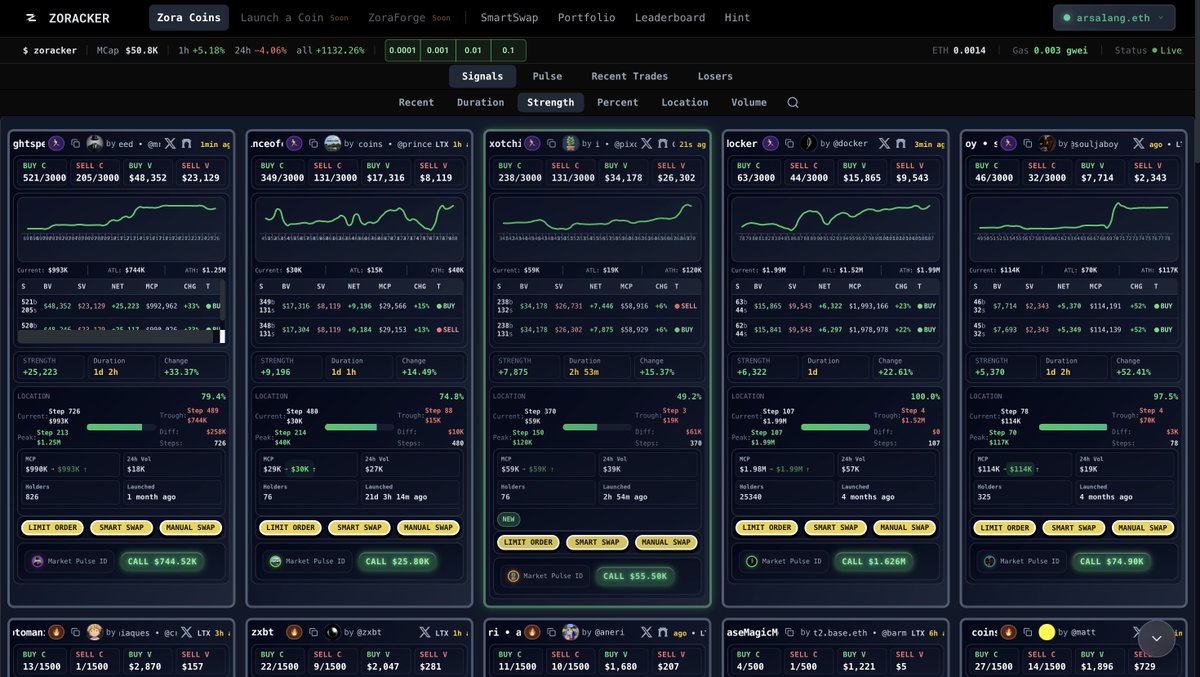Viewport: 1200px width, 677px height.
Task: Click LIMIT ORDER on the card by eed
Action: coord(52,527)
